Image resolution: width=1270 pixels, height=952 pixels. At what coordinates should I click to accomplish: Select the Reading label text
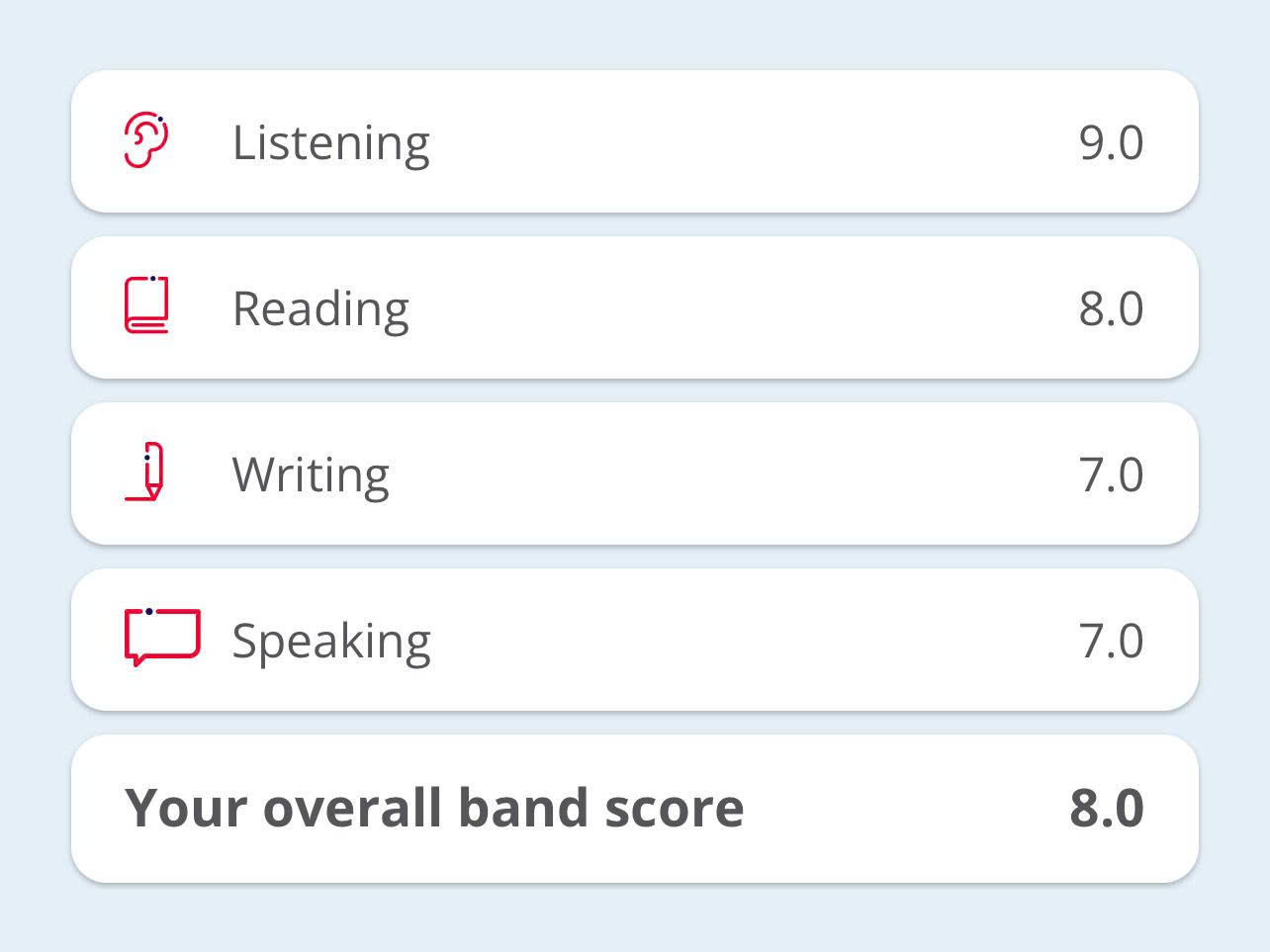[319, 308]
